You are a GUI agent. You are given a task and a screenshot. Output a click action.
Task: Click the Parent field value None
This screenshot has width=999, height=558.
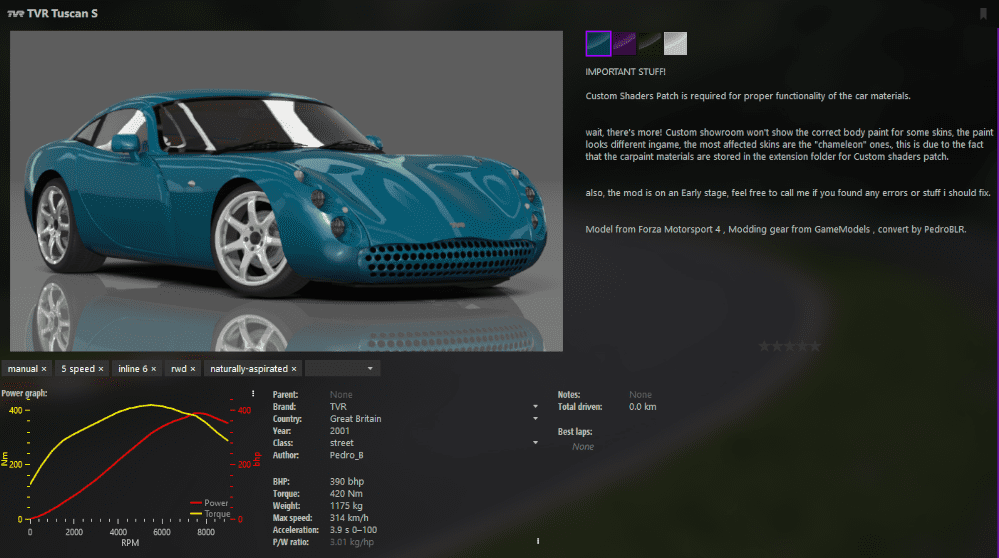pyautogui.click(x=341, y=395)
